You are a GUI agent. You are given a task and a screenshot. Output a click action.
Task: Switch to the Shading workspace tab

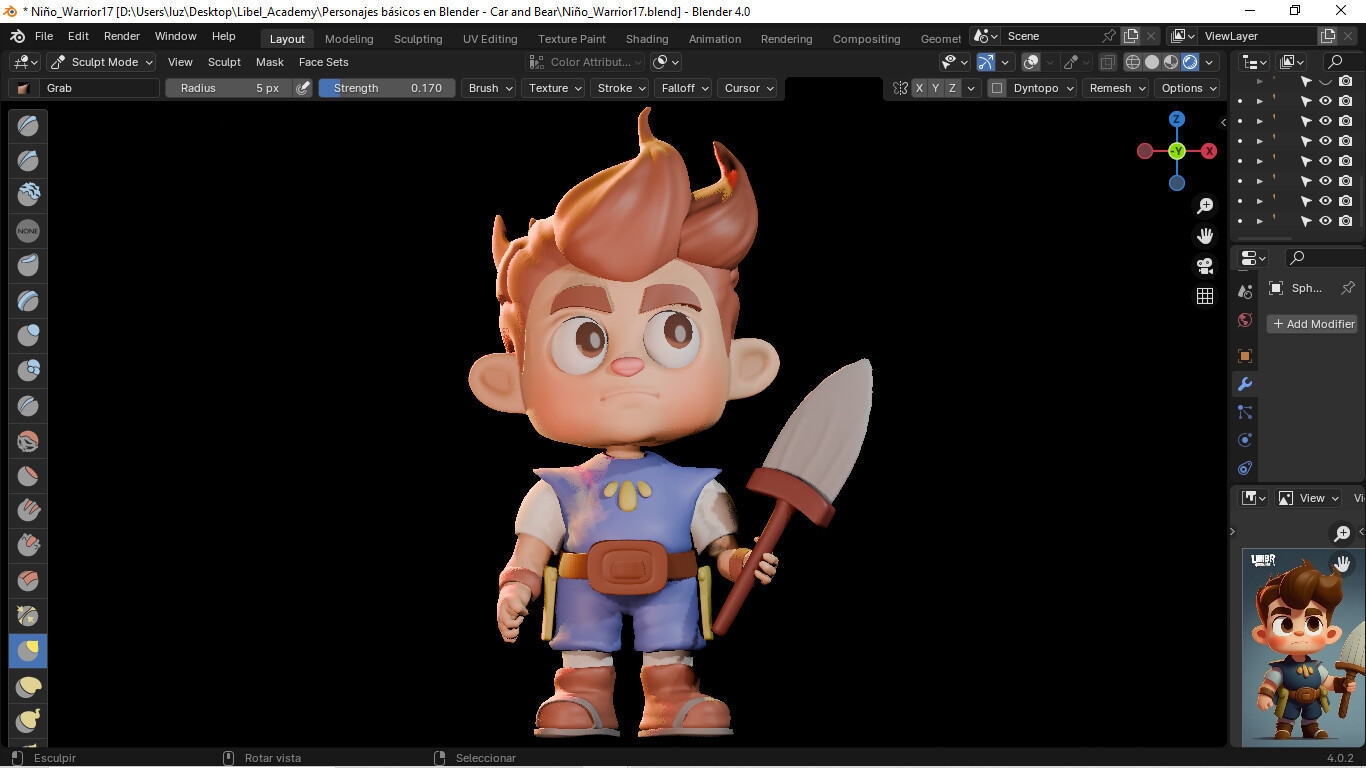(x=646, y=39)
